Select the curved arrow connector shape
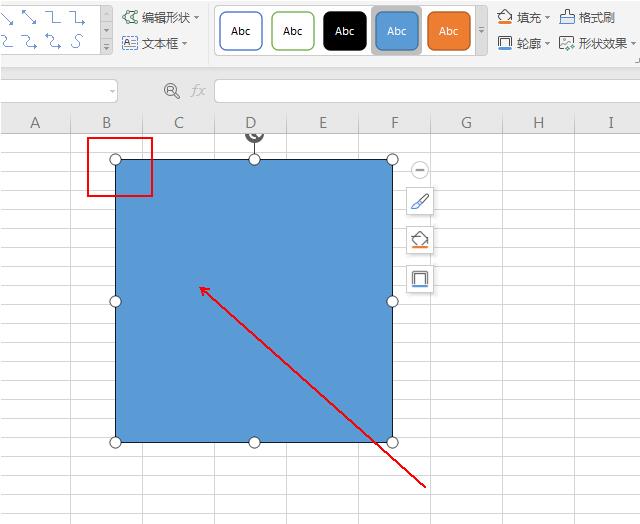The height and width of the screenshot is (524, 640). 29,41
